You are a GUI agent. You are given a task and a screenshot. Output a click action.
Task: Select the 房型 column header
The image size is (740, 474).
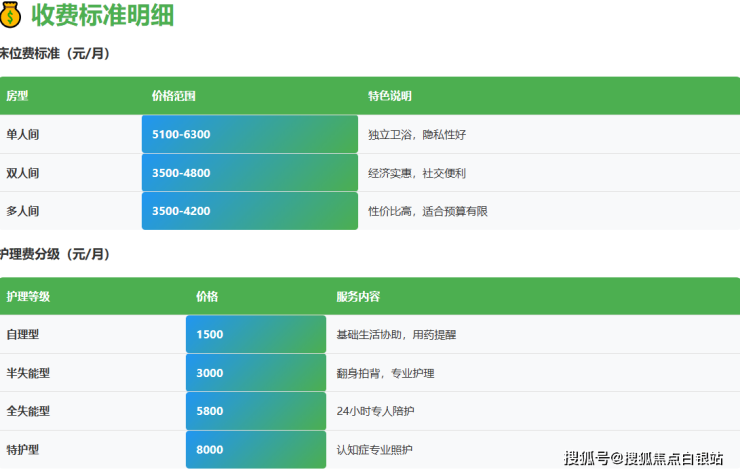click(x=18, y=96)
